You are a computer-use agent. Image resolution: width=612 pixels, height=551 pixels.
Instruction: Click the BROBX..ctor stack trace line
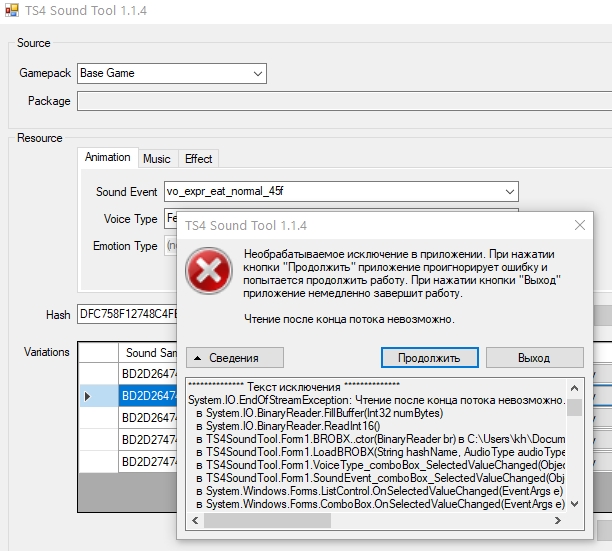381,439
